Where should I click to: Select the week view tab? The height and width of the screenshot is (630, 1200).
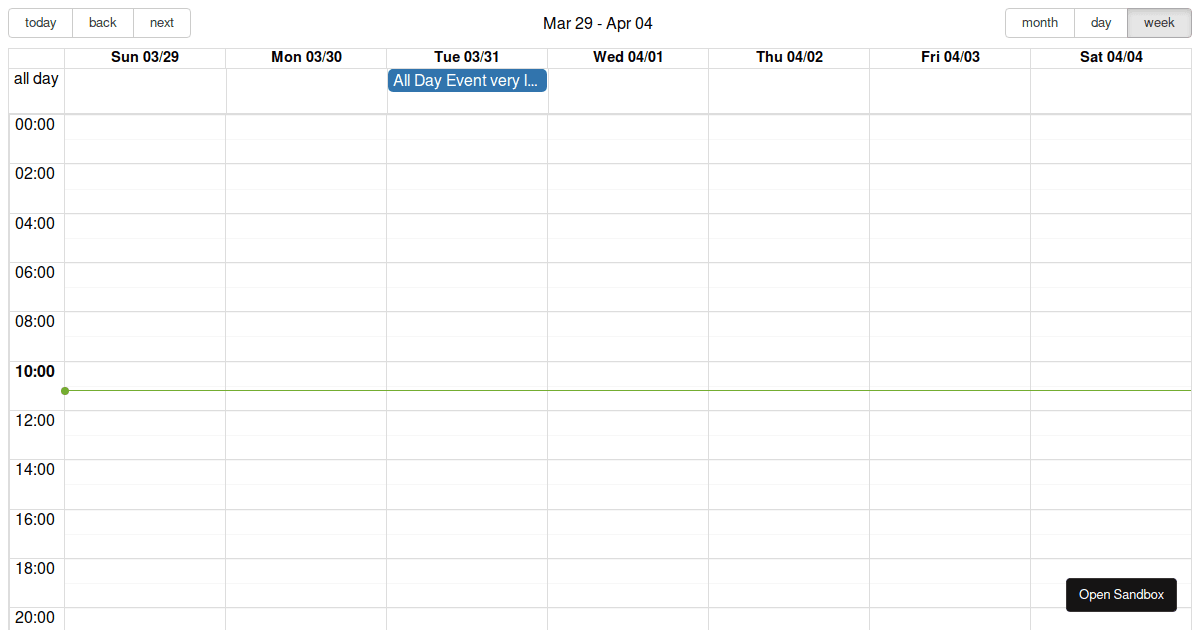click(1159, 23)
